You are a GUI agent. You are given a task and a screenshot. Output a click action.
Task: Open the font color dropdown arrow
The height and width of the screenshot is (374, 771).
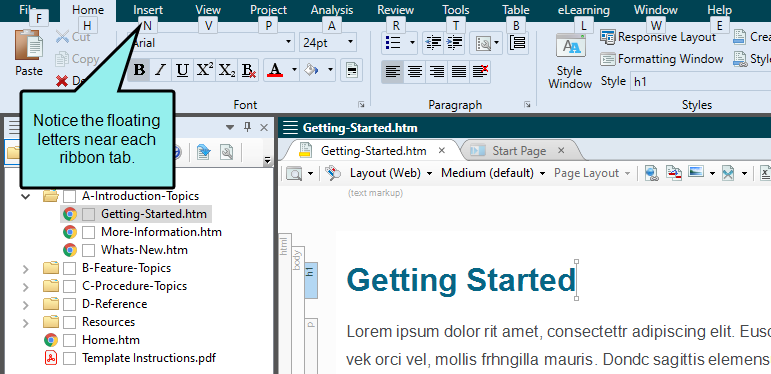click(294, 70)
